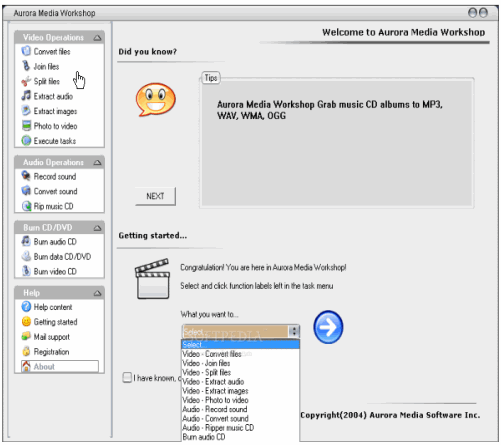The image size is (501, 445).
Task: Click the Extract audio music note icon
Action: tap(26, 96)
